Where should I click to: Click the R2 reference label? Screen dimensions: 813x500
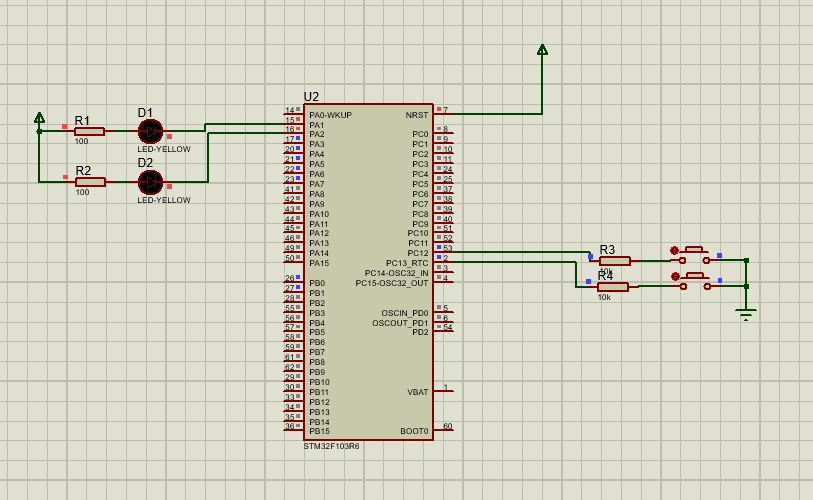tap(83, 171)
